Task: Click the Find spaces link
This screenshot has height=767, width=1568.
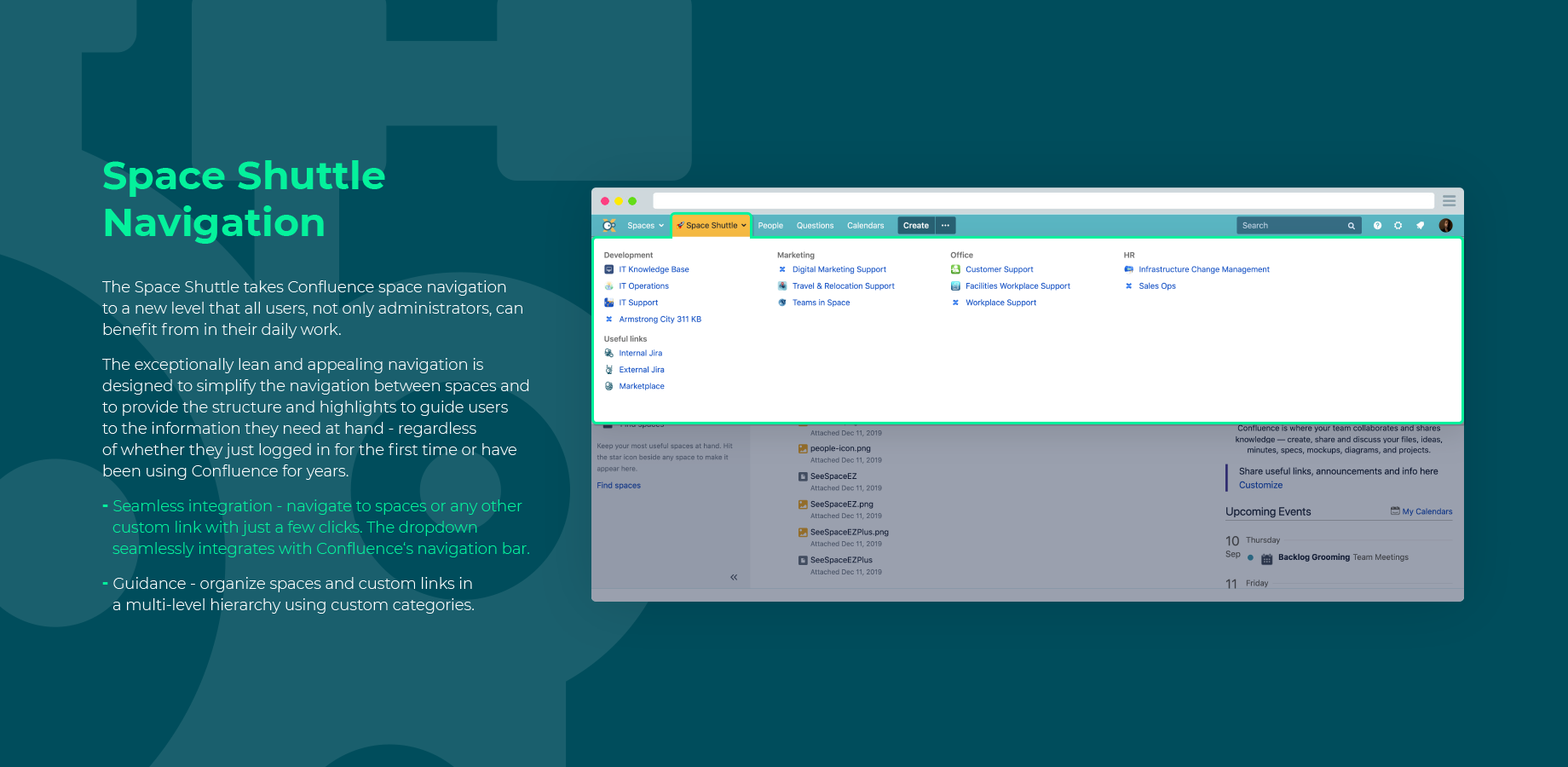Action: (x=619, y=486)
